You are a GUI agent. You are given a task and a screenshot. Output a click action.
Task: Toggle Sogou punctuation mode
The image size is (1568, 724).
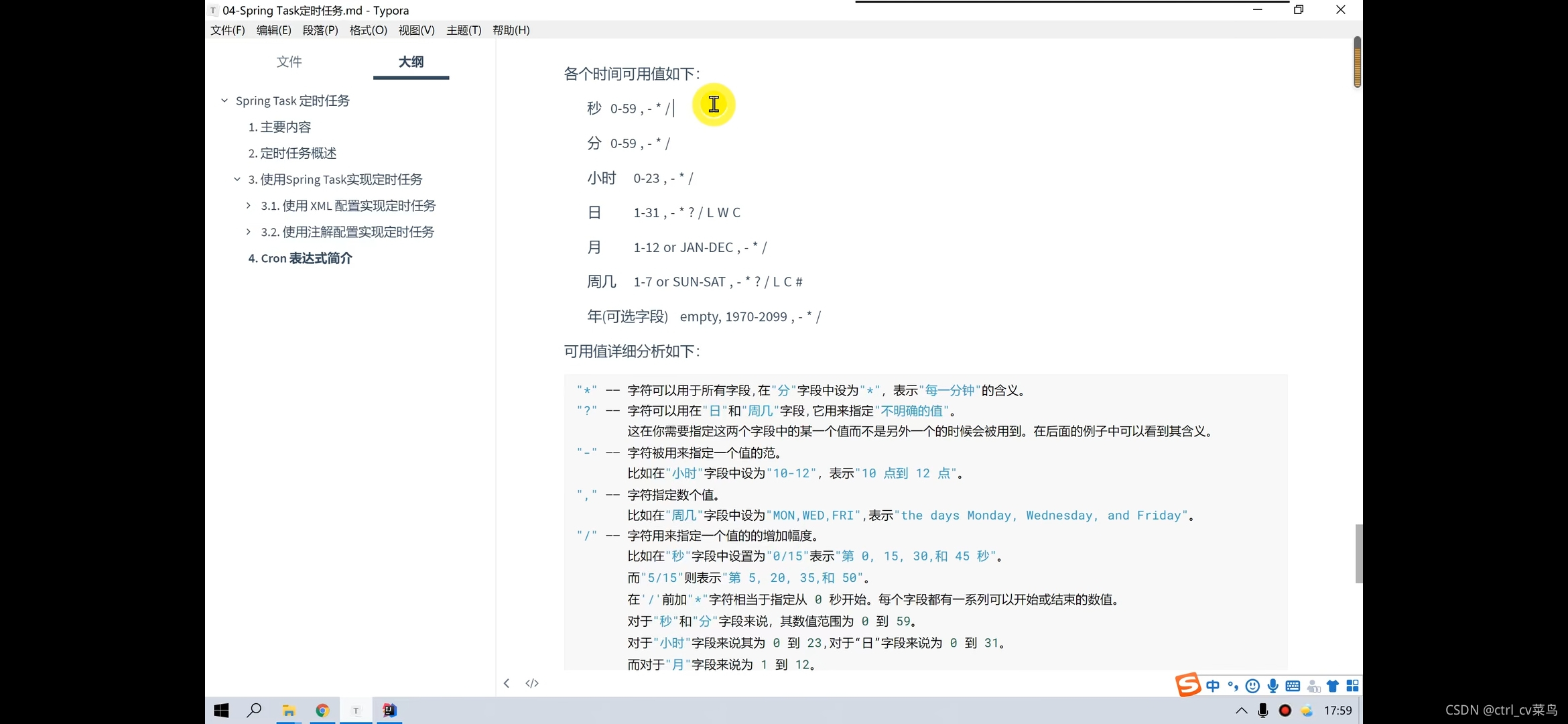pos(1232,686)
